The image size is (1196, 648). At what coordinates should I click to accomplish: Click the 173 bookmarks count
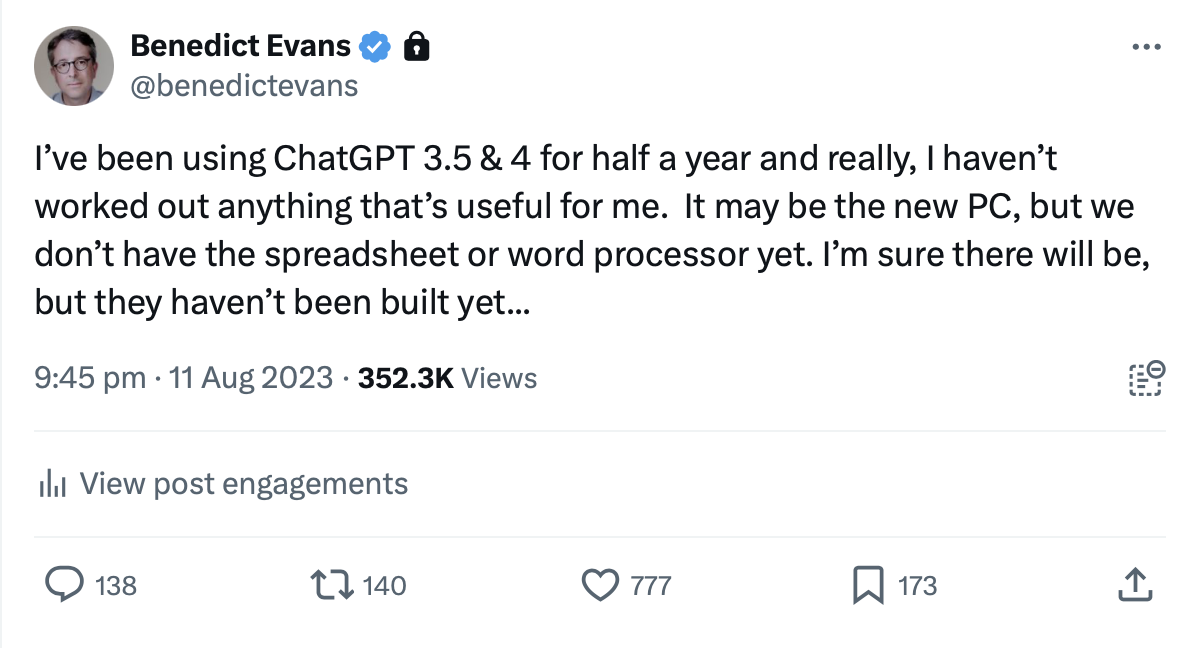(x=918, y=586)
